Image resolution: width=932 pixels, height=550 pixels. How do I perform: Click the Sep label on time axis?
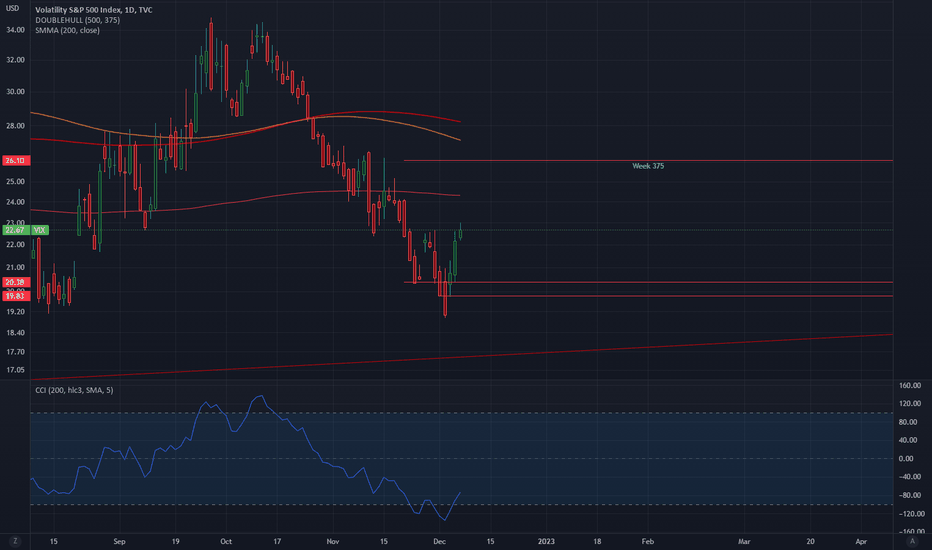119,542
